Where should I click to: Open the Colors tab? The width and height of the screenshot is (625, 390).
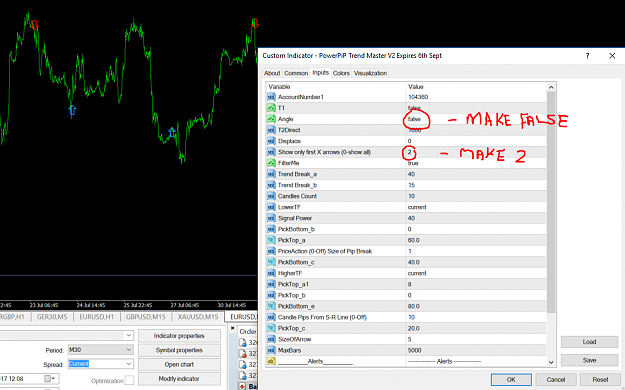click(341, 73)
